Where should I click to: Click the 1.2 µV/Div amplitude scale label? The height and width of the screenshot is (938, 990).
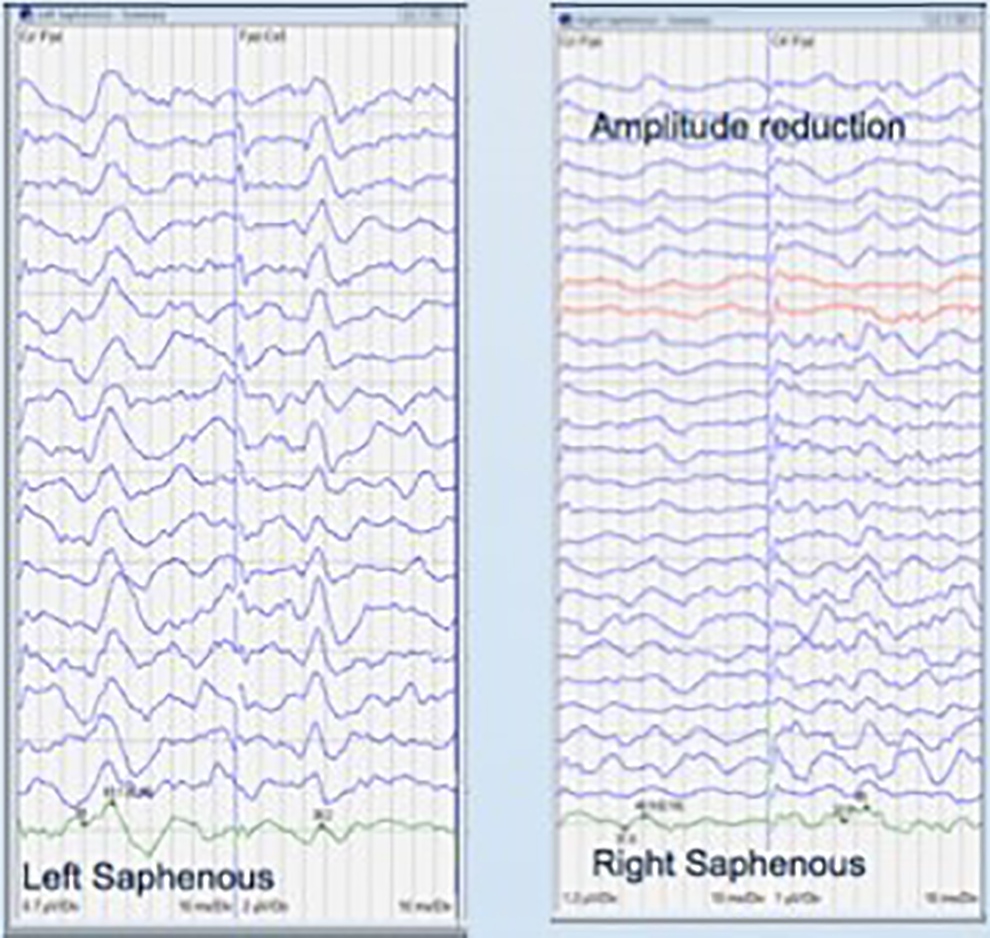pos(590,897)
